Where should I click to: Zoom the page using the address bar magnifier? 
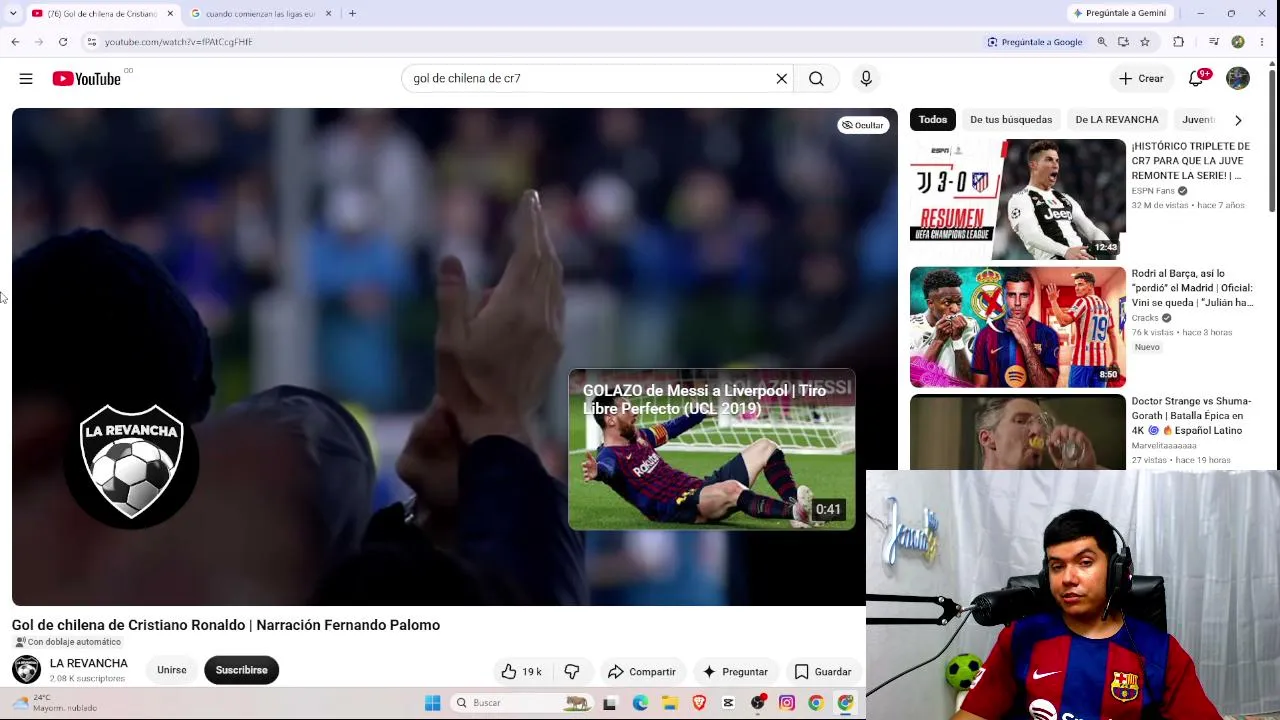pyautogui.click(x=1102, y=42)
